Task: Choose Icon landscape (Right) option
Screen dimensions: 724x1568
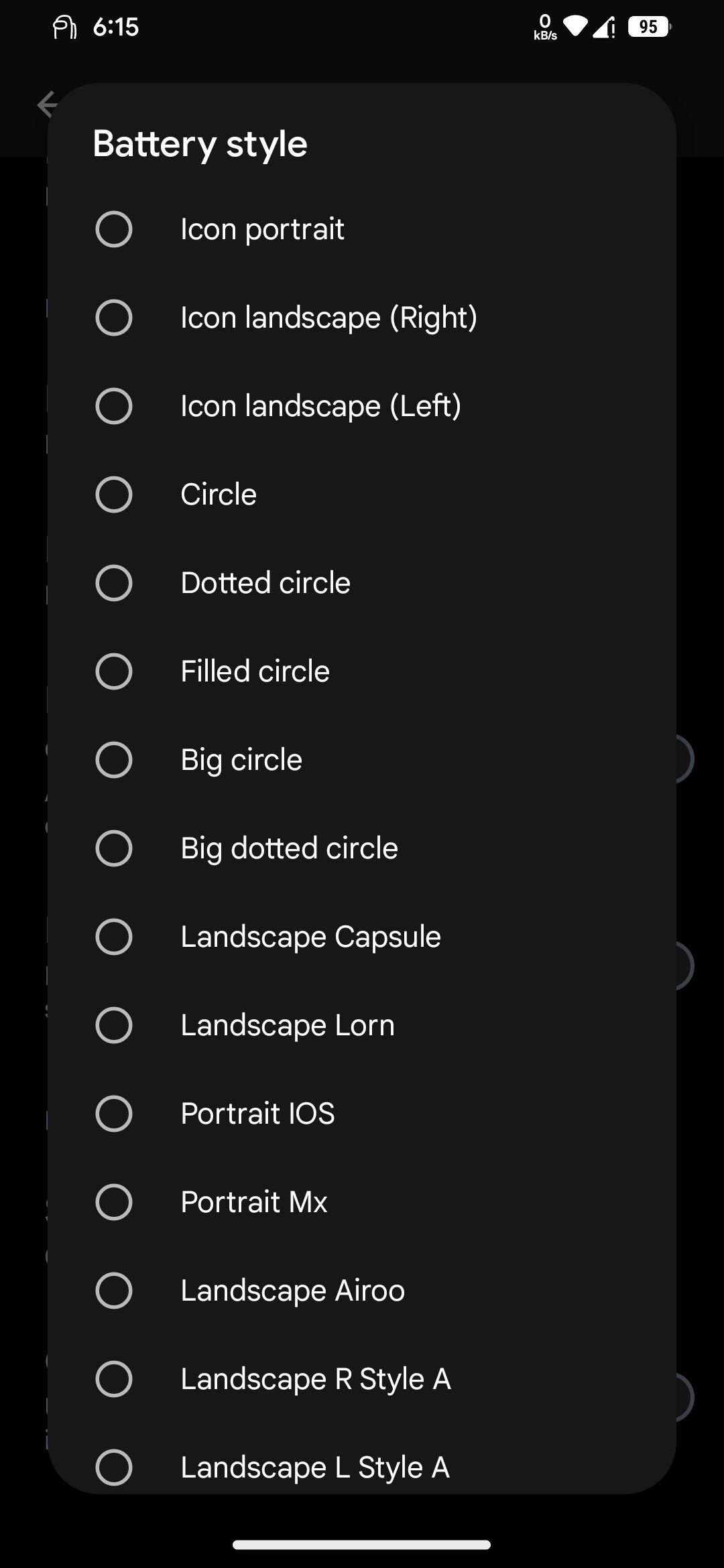Action: (x=361, y=318)
